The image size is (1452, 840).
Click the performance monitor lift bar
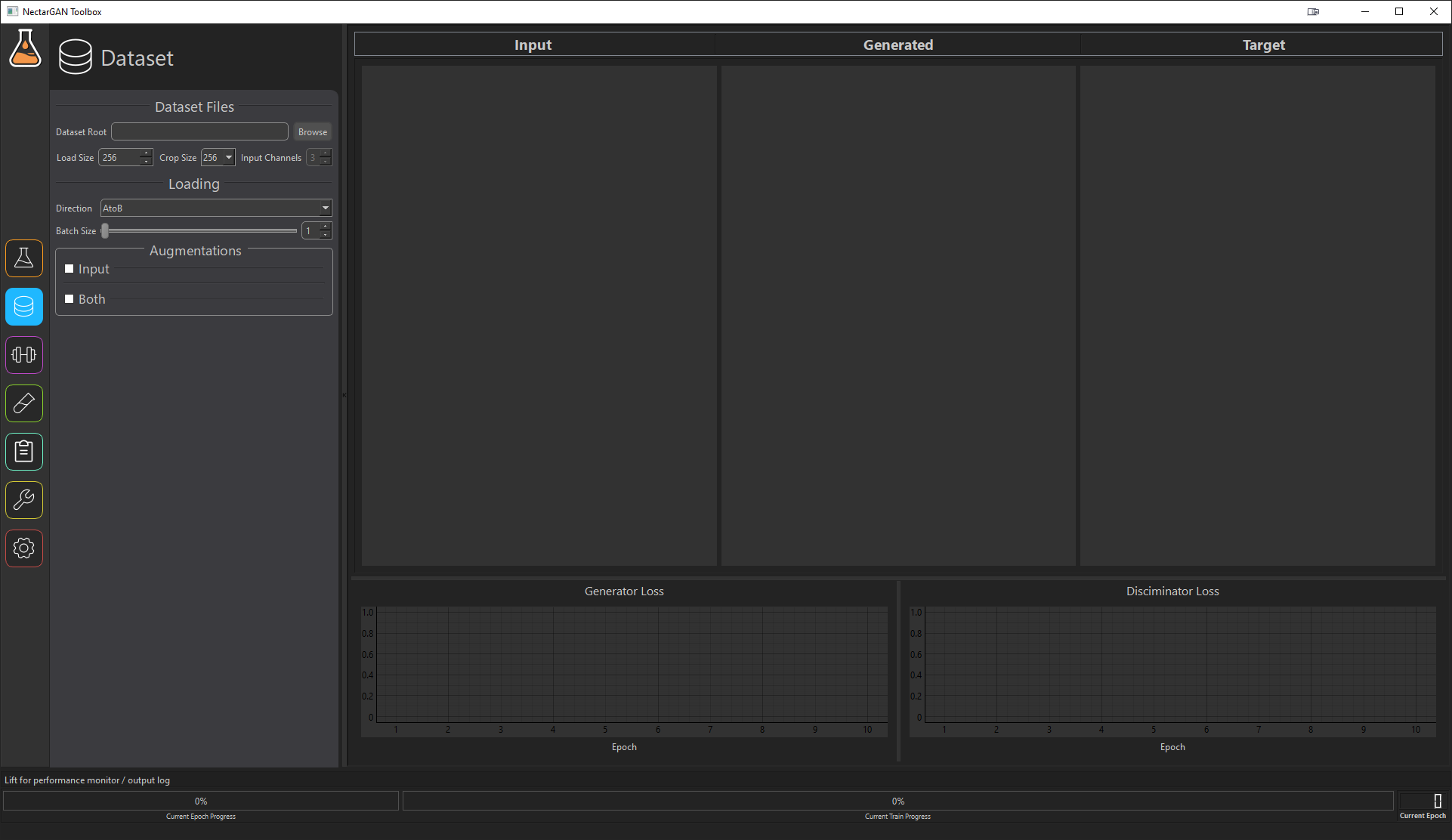pyautogui.click(x=88, y=780)
